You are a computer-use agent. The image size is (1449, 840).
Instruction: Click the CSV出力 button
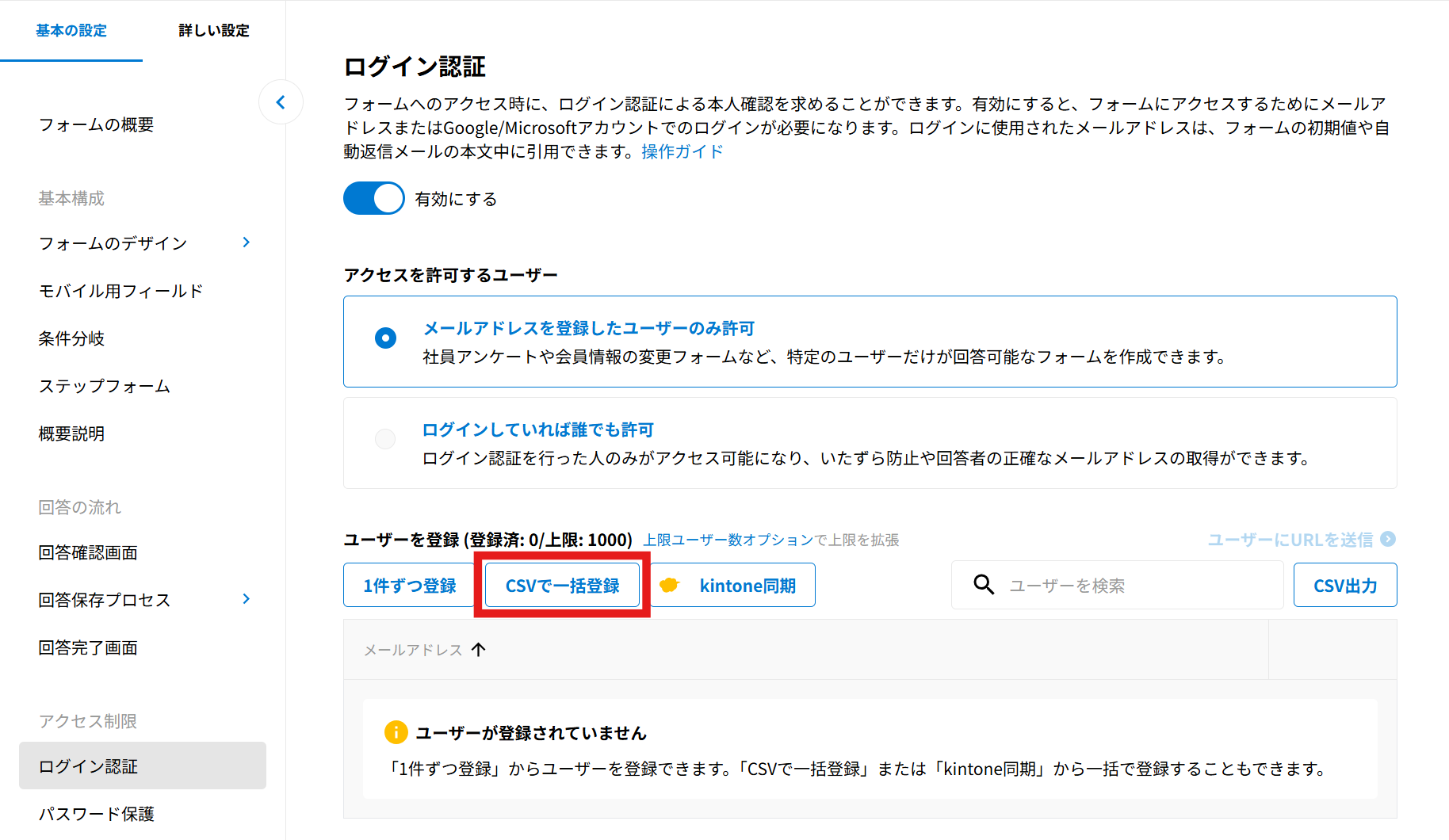click(1344, 586)
